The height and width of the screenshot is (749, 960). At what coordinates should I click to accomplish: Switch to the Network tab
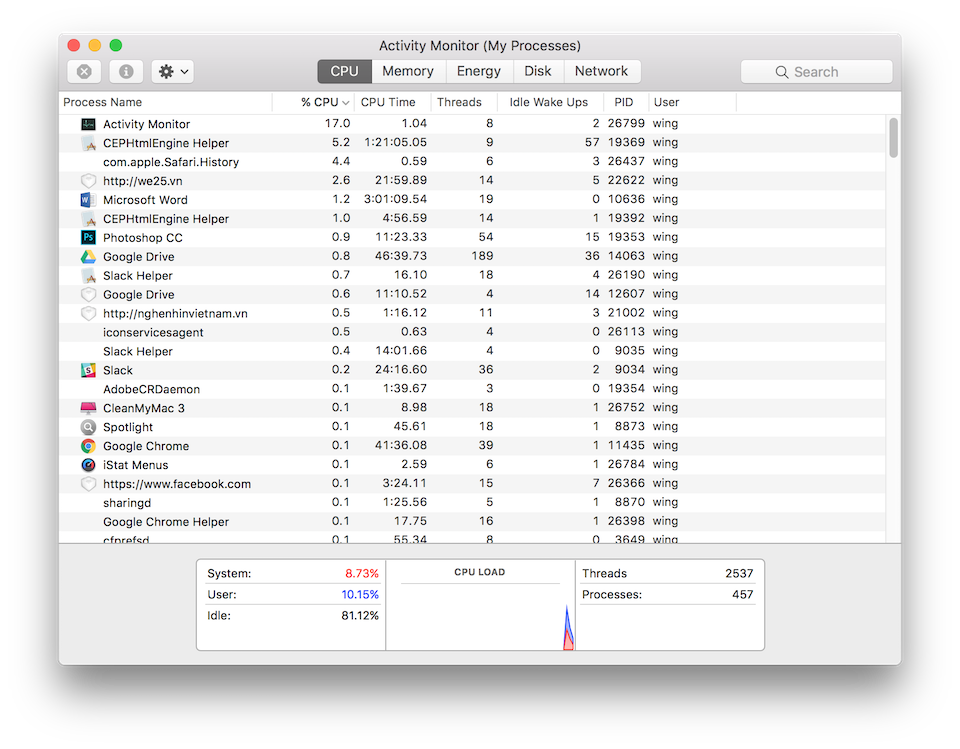click(x=601, y=71)
